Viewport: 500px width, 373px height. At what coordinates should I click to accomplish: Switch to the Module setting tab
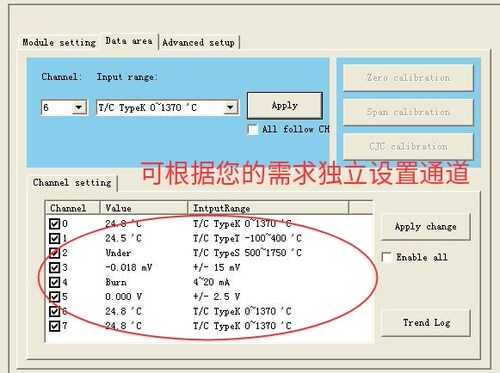coord(59,43)
